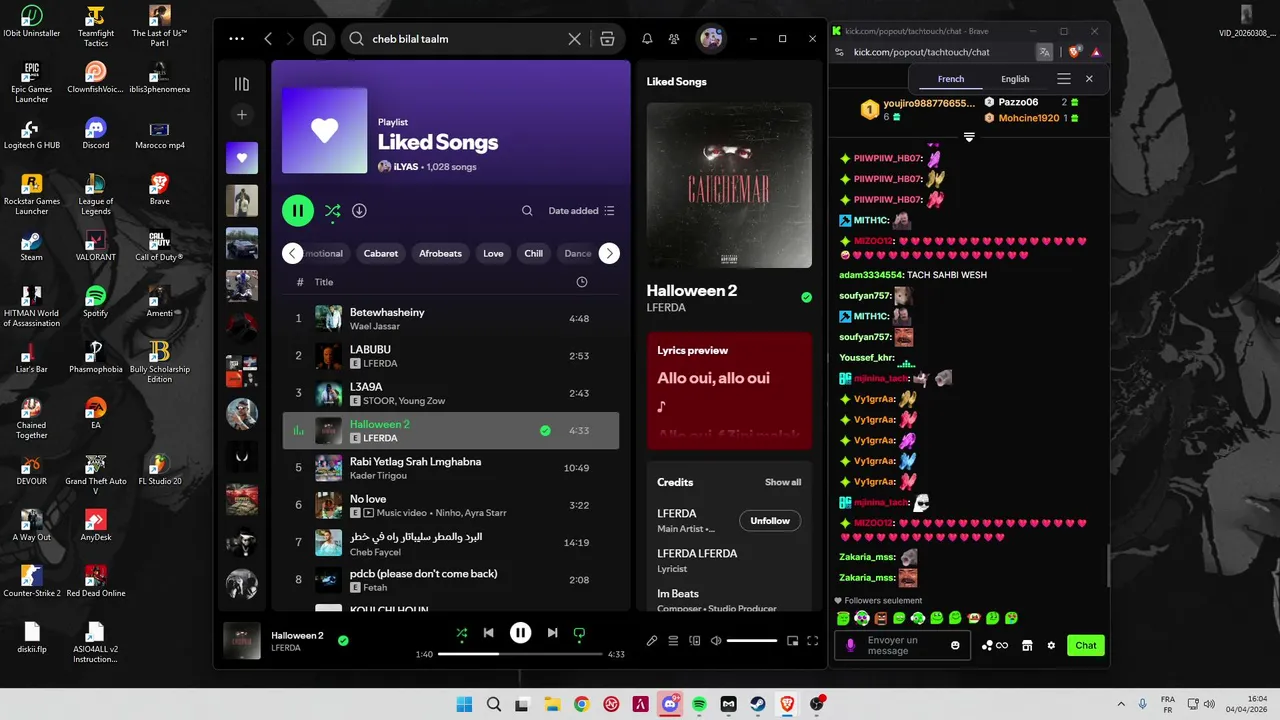Open the Cauchemar album cover in sidebar
1280x720 pixels.
point(729,185)
